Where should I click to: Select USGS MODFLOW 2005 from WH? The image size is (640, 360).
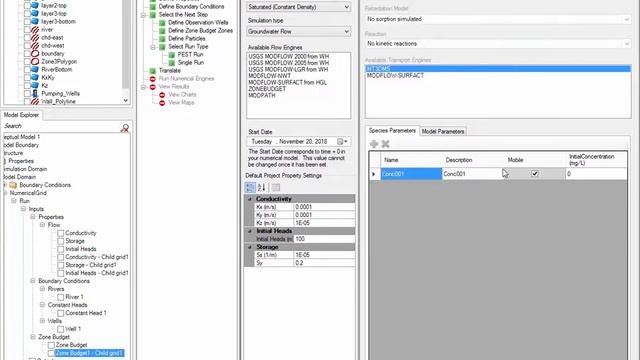pos(288,63)
